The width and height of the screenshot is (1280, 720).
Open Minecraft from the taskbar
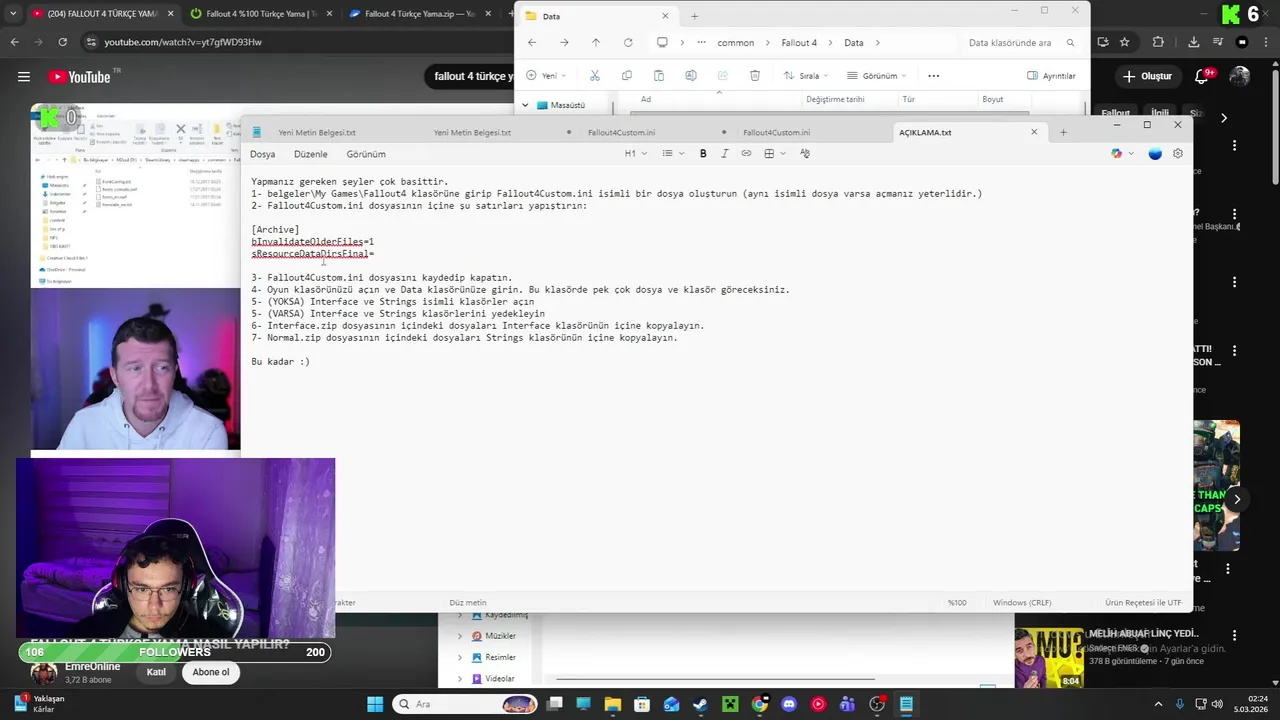pyautogui.click(x=730, y=704)
